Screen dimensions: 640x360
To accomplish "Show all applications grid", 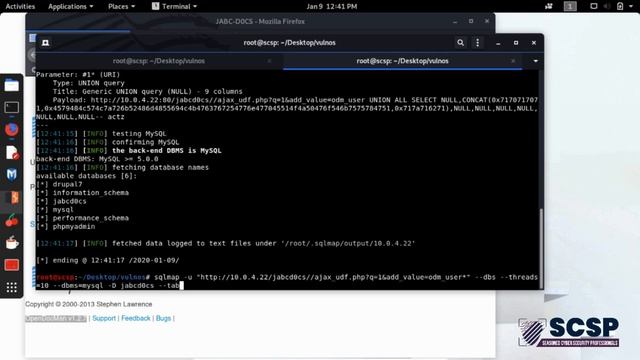I will 11,288.
